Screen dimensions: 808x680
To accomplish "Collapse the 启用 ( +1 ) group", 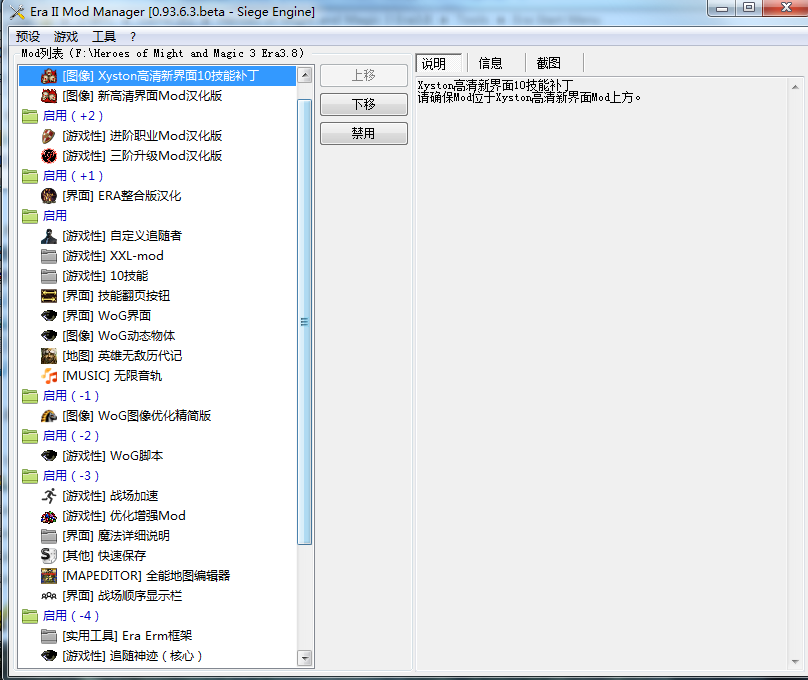I will tap(30, 176).
